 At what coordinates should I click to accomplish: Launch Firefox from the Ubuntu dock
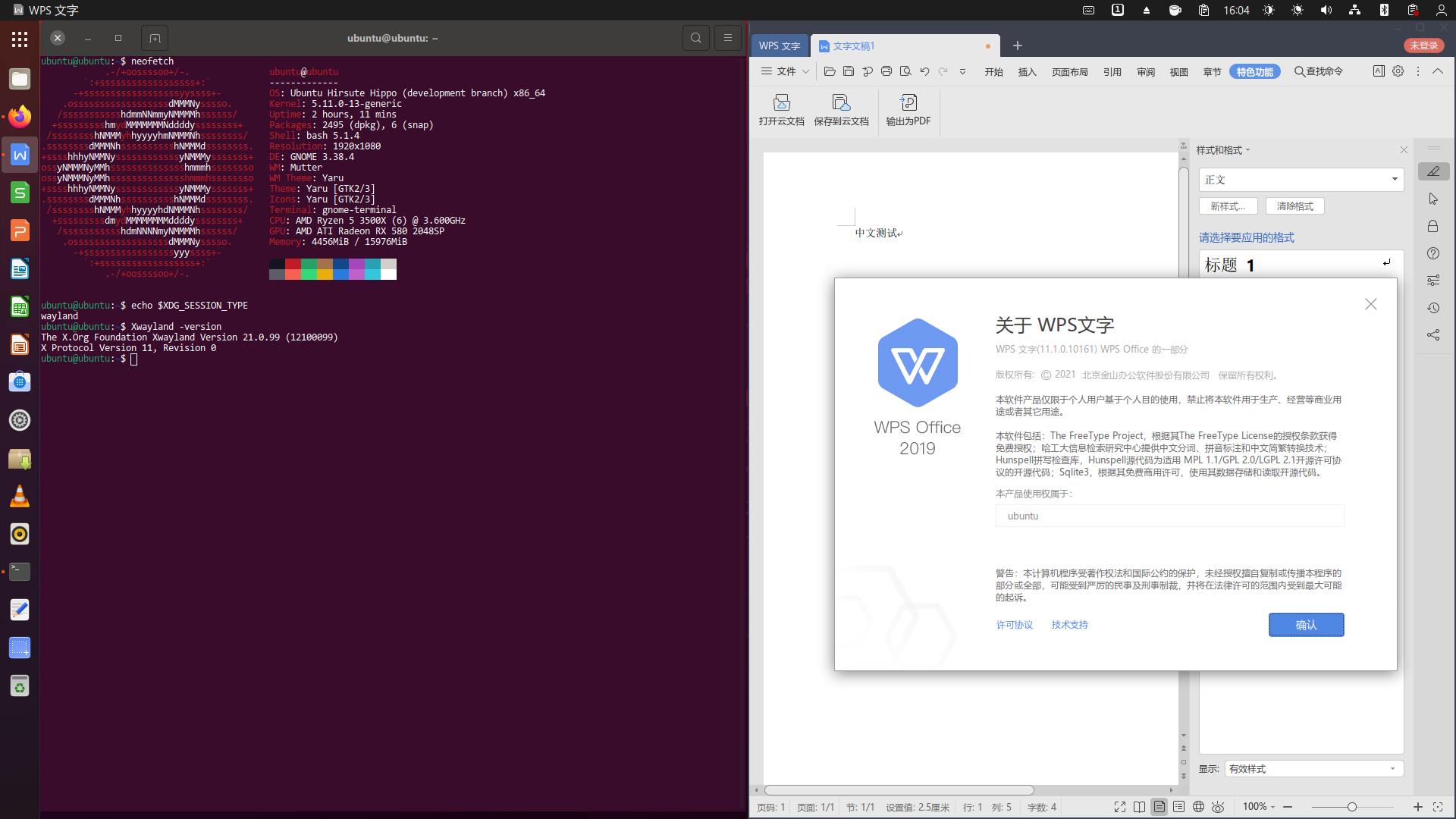pos(20,117)
